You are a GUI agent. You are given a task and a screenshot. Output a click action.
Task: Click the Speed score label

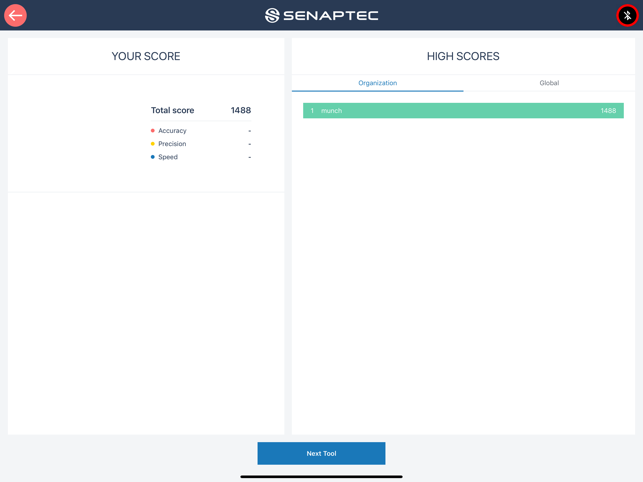(x=168, y=157)
